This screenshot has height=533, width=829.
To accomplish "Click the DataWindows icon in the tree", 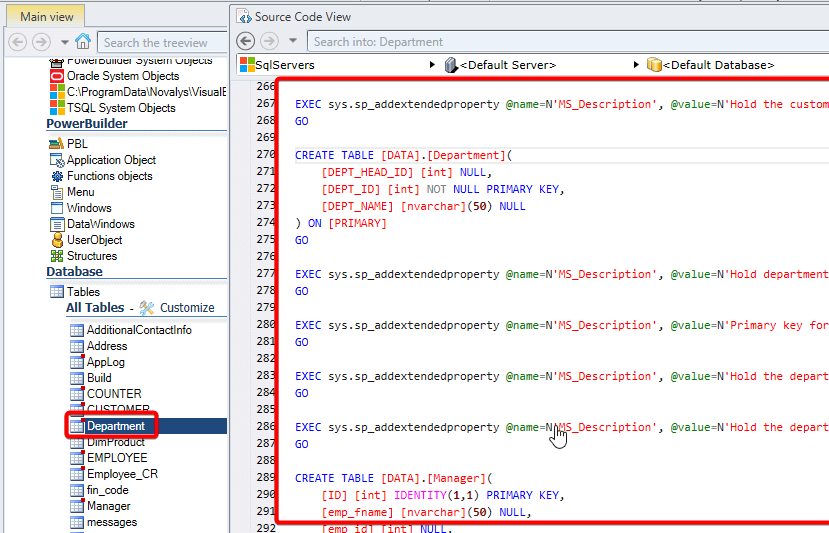I will pyautogui.click(x=56, y=224).
